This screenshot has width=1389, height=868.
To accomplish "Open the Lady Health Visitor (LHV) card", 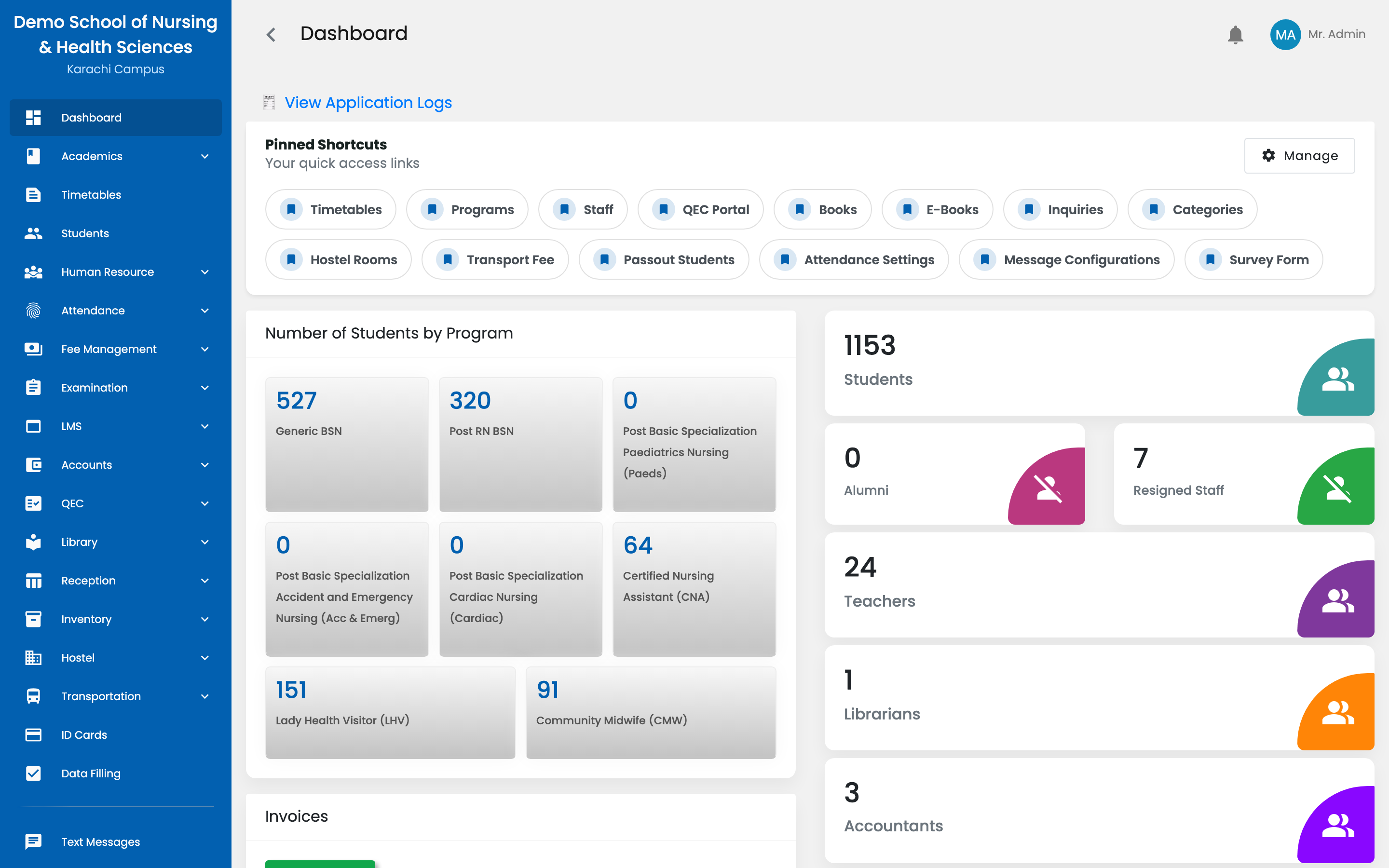I will [390, 712].
